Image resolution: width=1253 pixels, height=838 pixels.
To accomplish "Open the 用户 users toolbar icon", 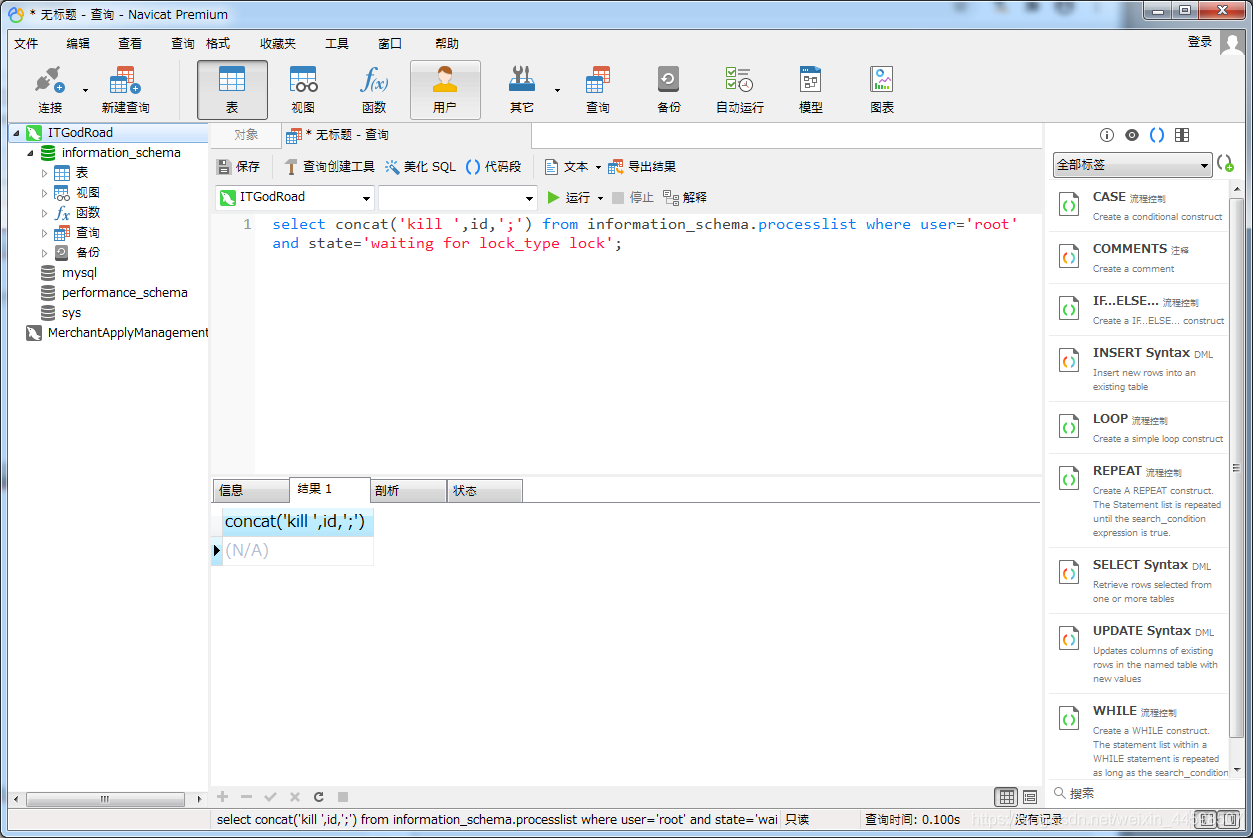I will click(x=445, y=90).
